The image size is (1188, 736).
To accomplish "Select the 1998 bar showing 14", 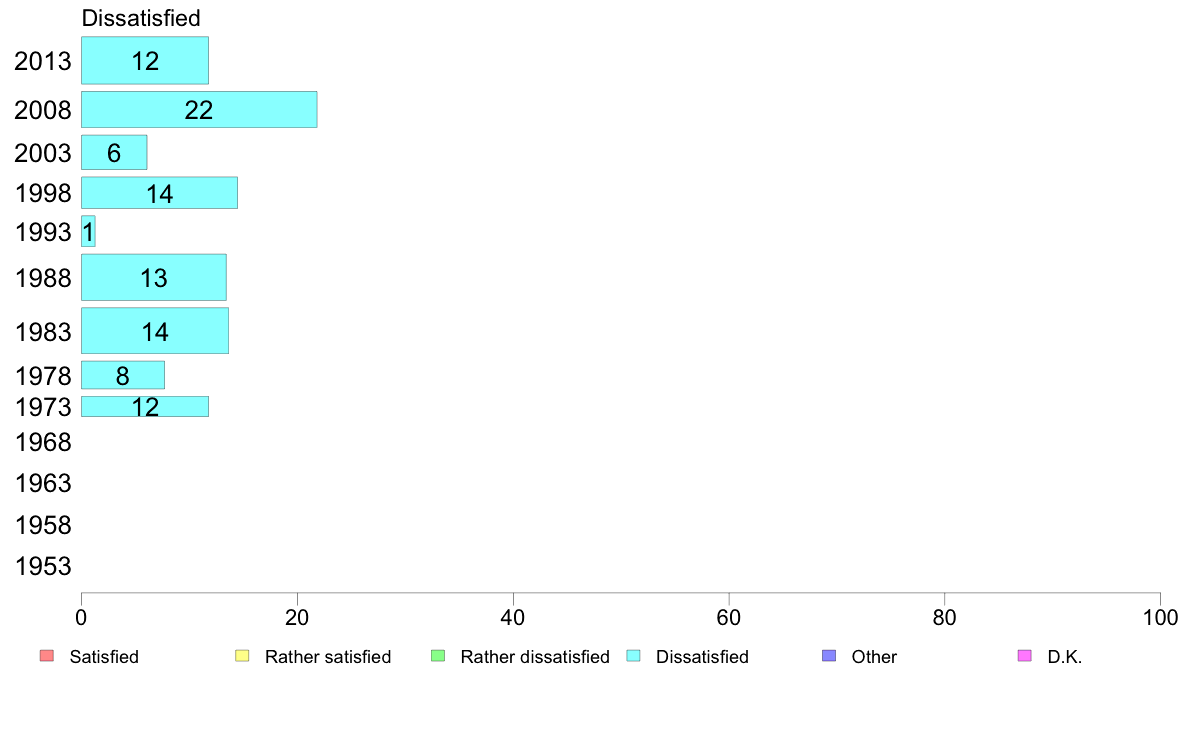I will pyautogui.click(x=159, y=193).
